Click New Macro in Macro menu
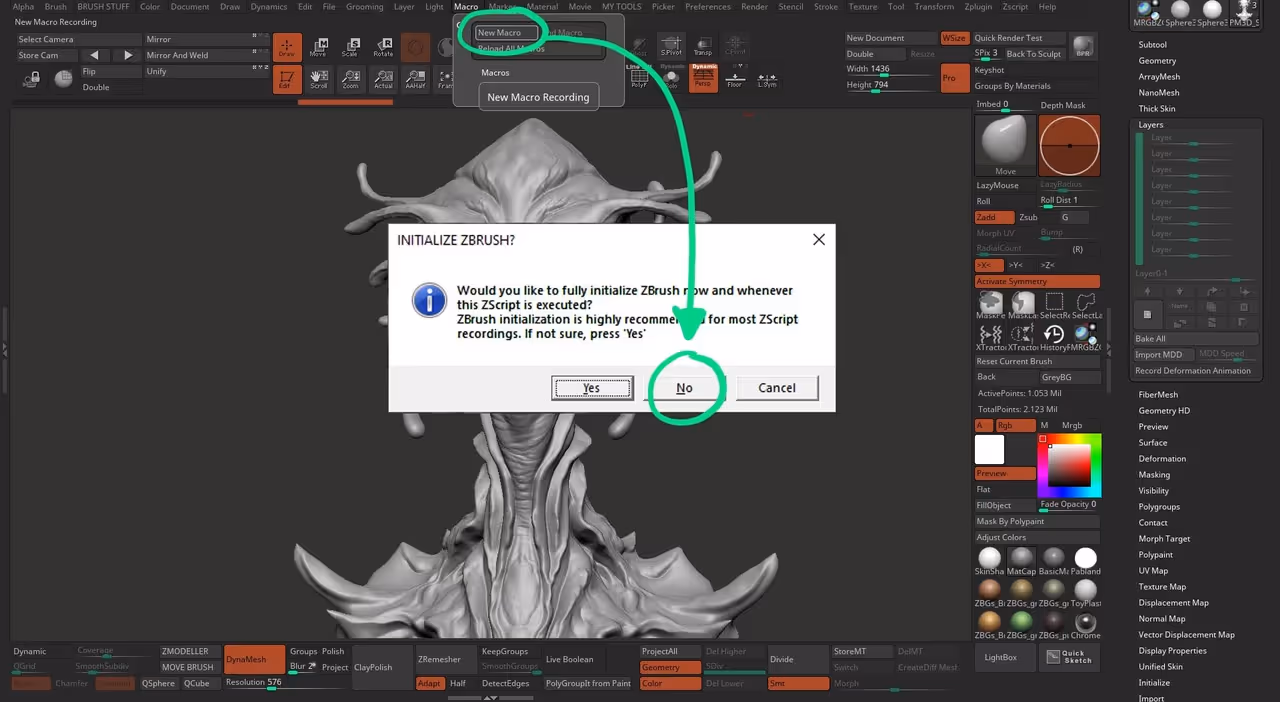 click(x=507, y=33)
